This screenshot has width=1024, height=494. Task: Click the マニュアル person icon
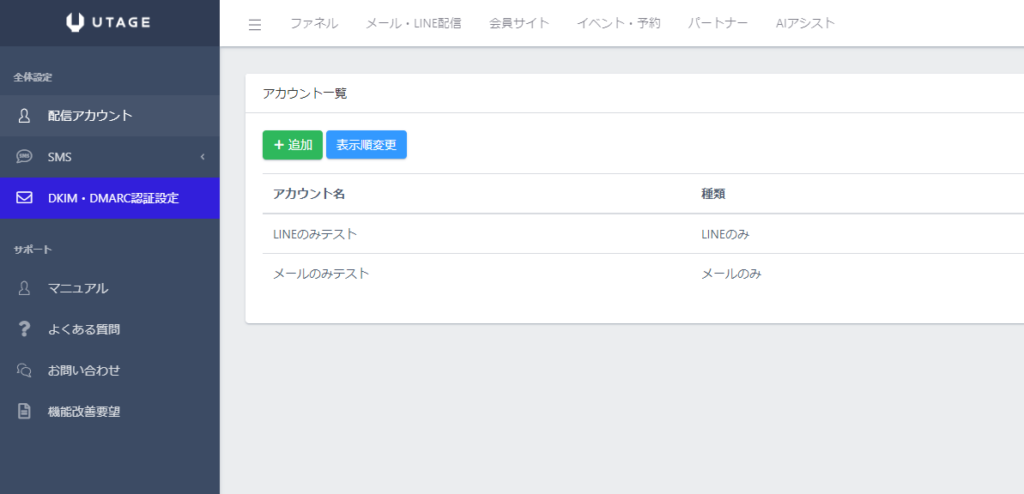click(x=25, y=289)
